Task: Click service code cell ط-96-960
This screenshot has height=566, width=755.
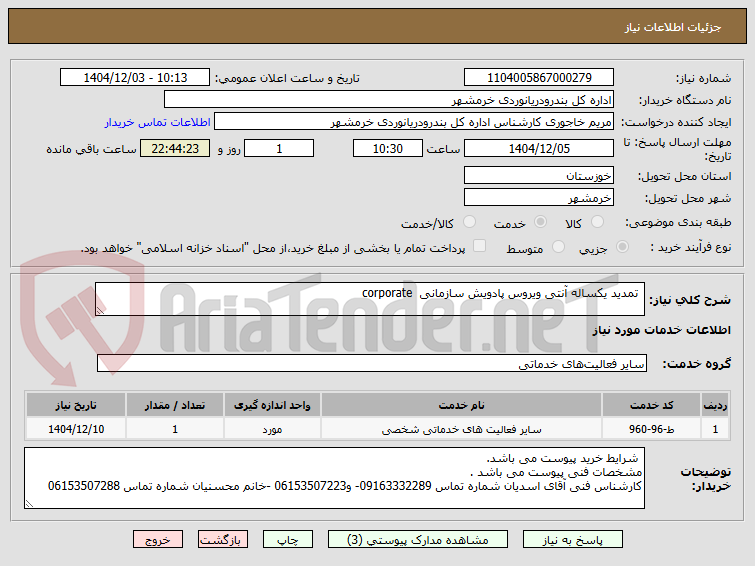Action: (x=651, y=429)
